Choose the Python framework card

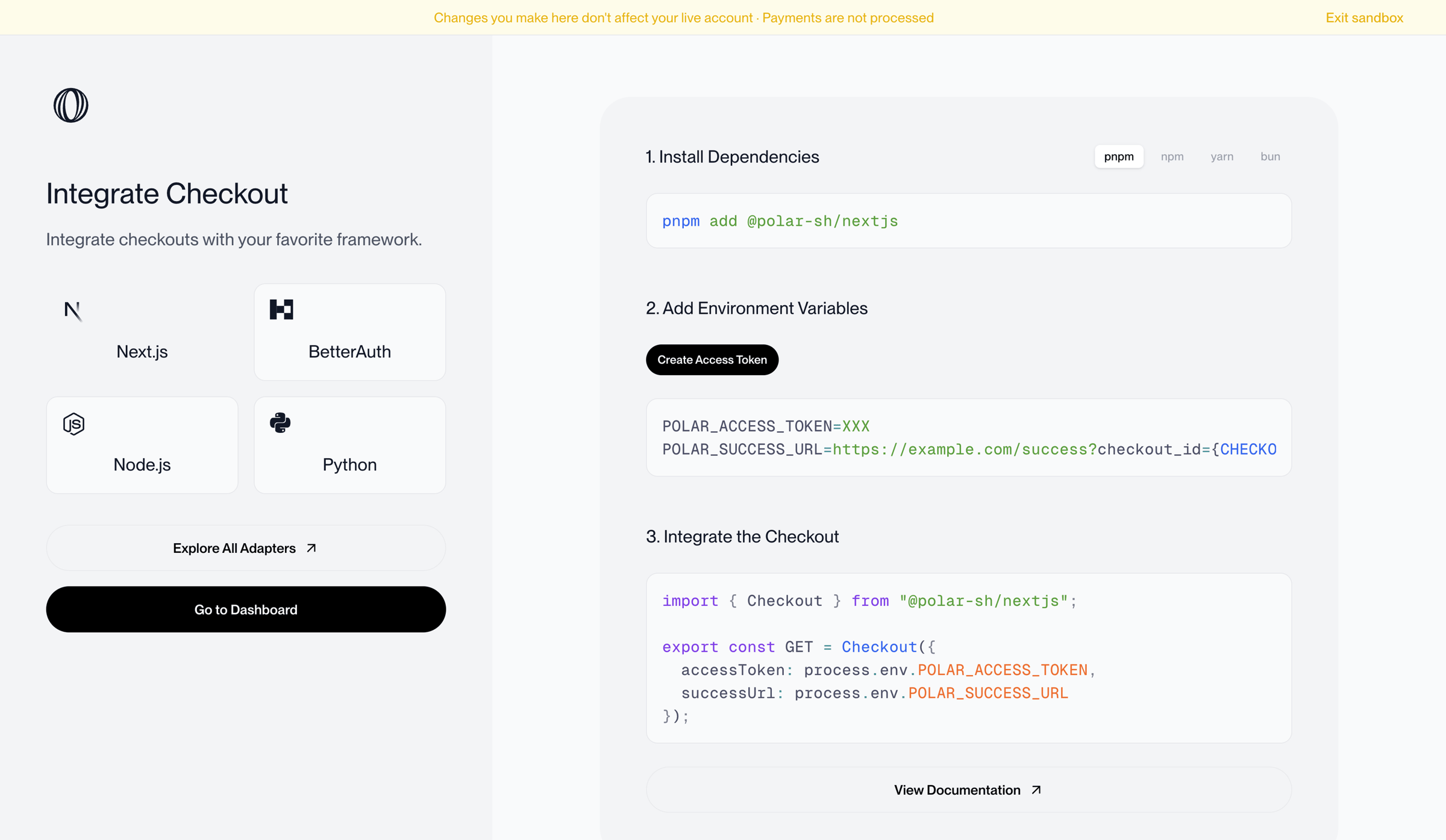350,445
